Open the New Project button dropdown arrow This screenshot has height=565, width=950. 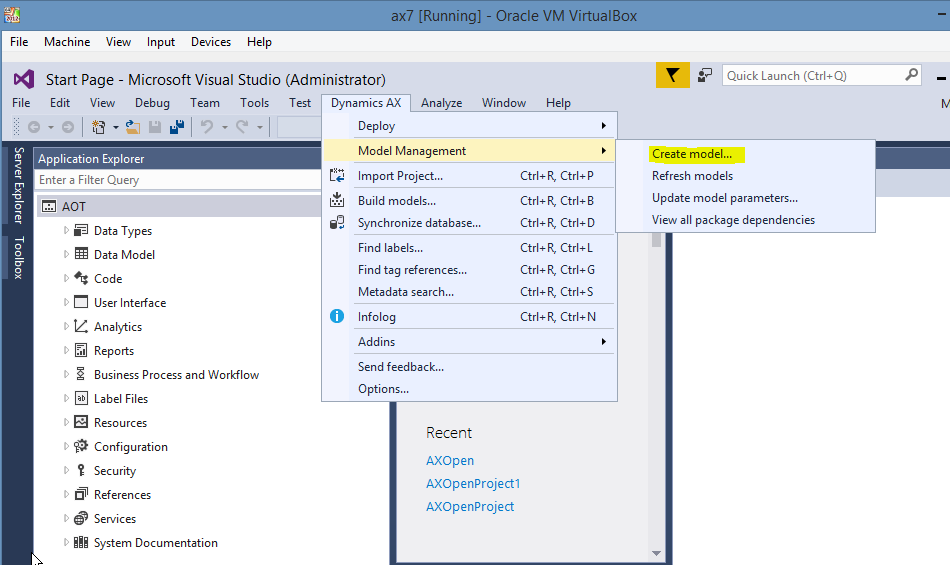(x=116, y=127)
